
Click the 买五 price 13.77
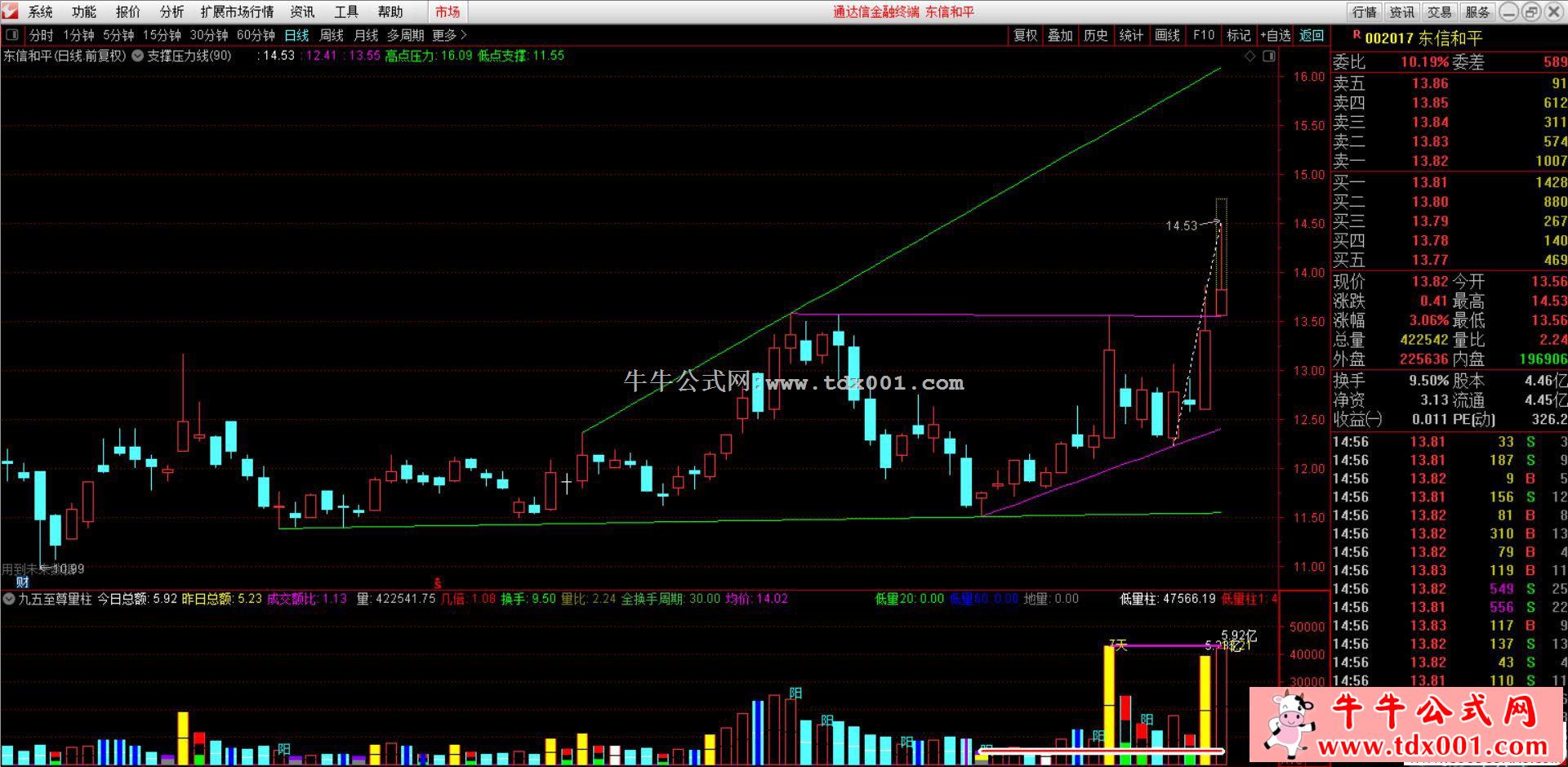click(x=1429, y=260)
